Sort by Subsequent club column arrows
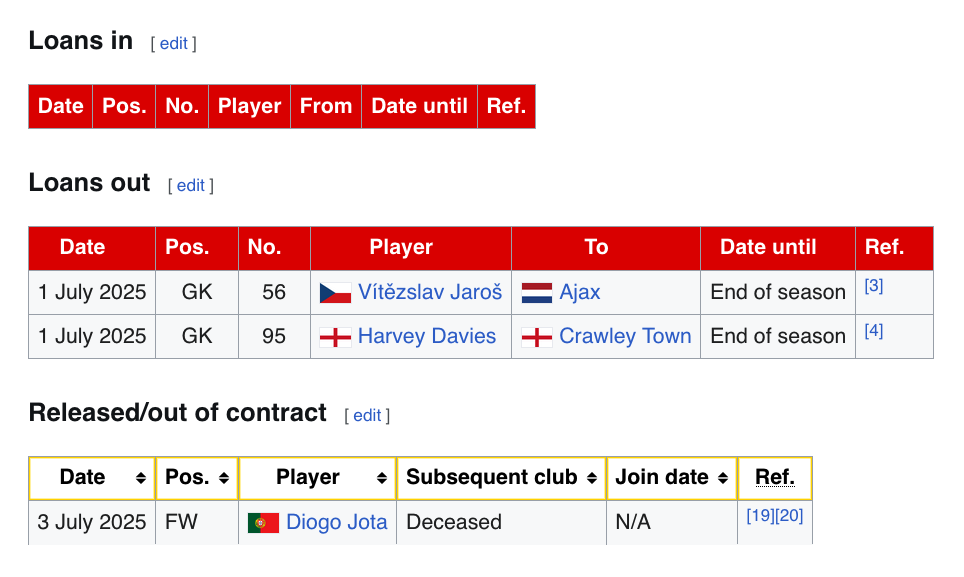964x577 pixels. (x=592, y=478)
